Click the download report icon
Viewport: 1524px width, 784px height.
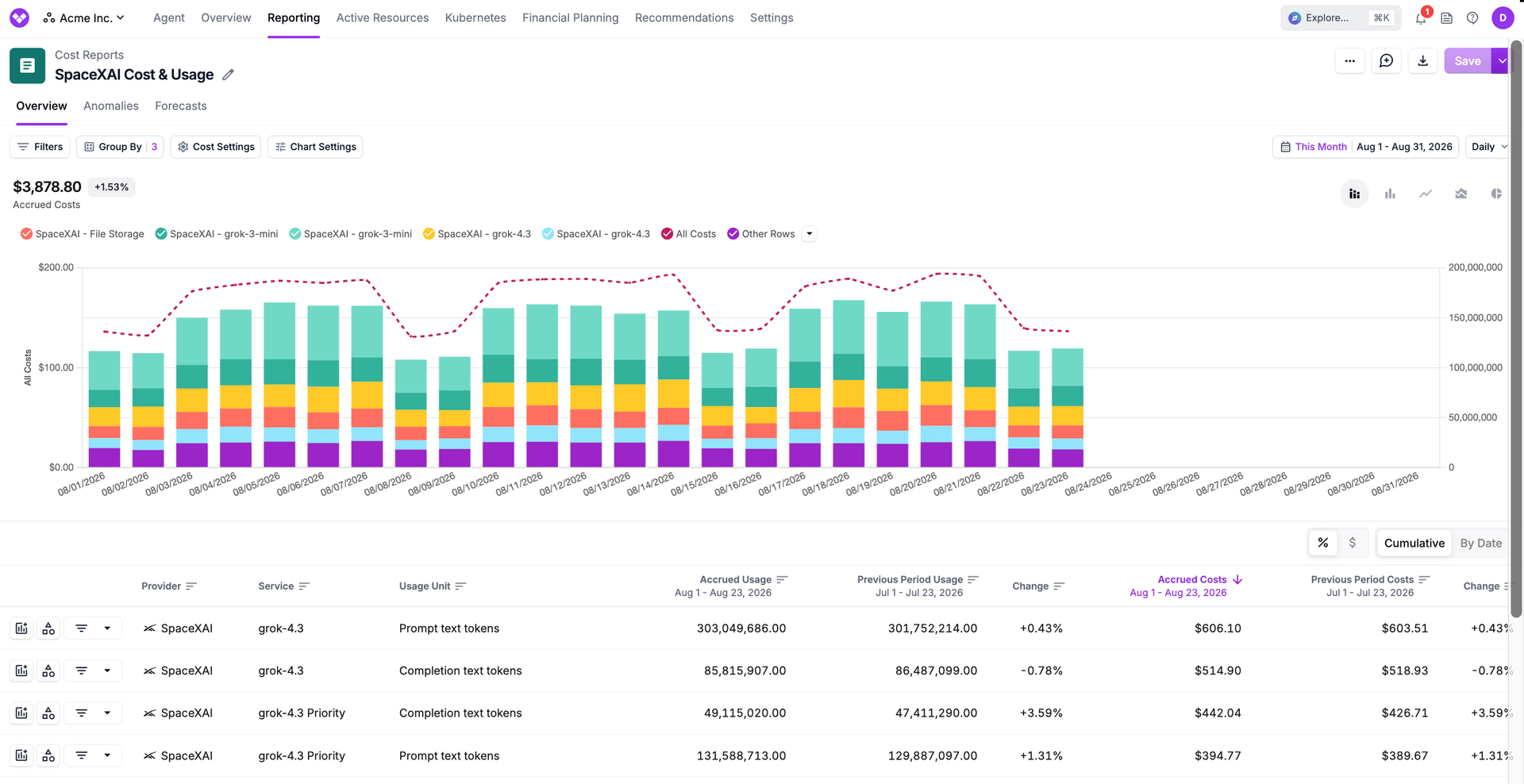[x=1422, y=61]
